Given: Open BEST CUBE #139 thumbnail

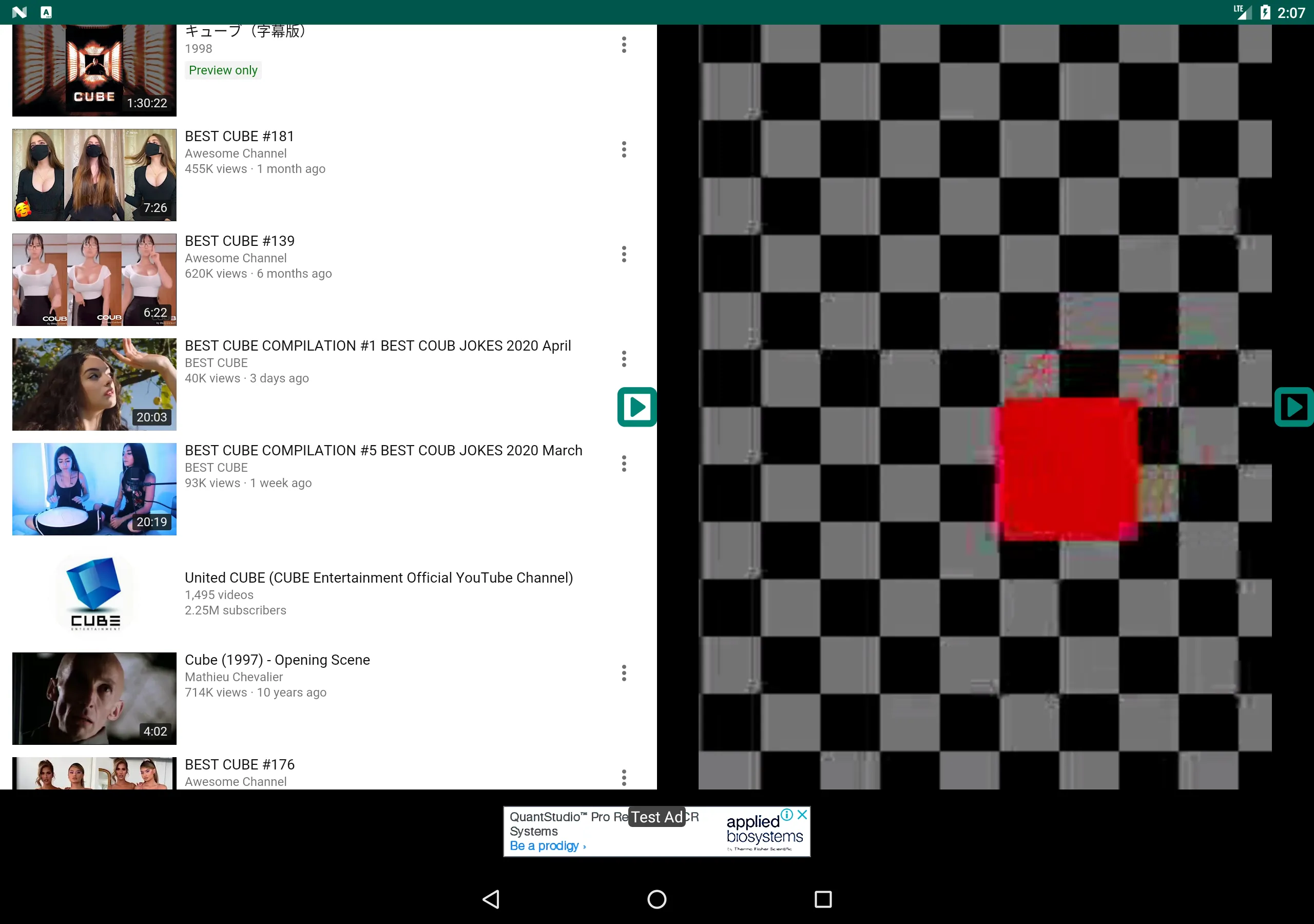Looking at the screenshot, I should click(x=94, y=279).
